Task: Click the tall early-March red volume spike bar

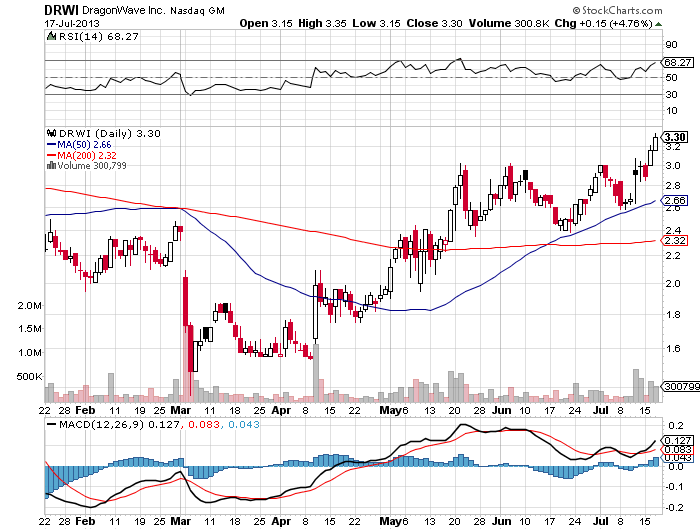Action: pyautogui.click(x=185, y=363)
